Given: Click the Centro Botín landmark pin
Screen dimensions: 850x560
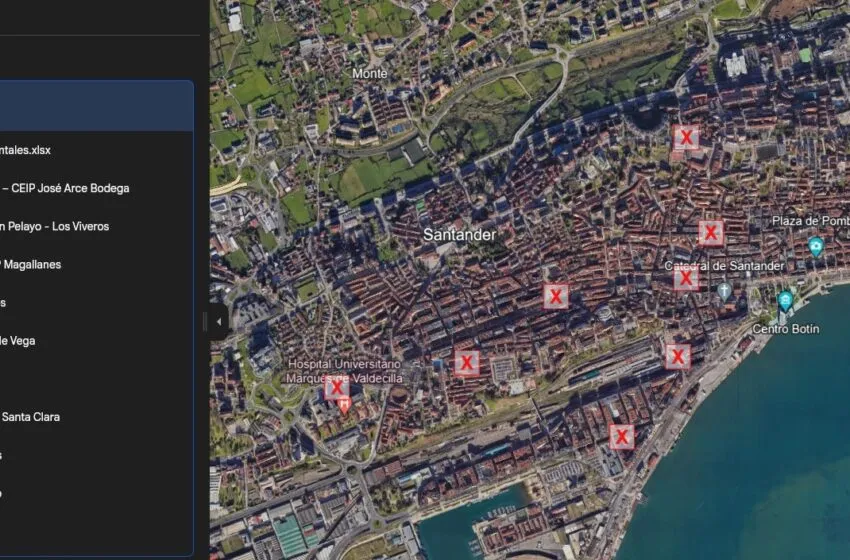Looking at the screenshot, I should pyautogui.click(x=785, y=300).
